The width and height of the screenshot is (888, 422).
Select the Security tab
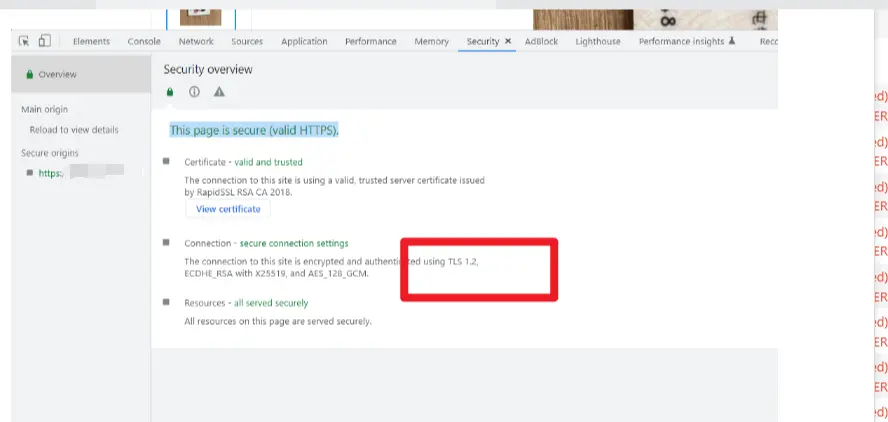483,41
